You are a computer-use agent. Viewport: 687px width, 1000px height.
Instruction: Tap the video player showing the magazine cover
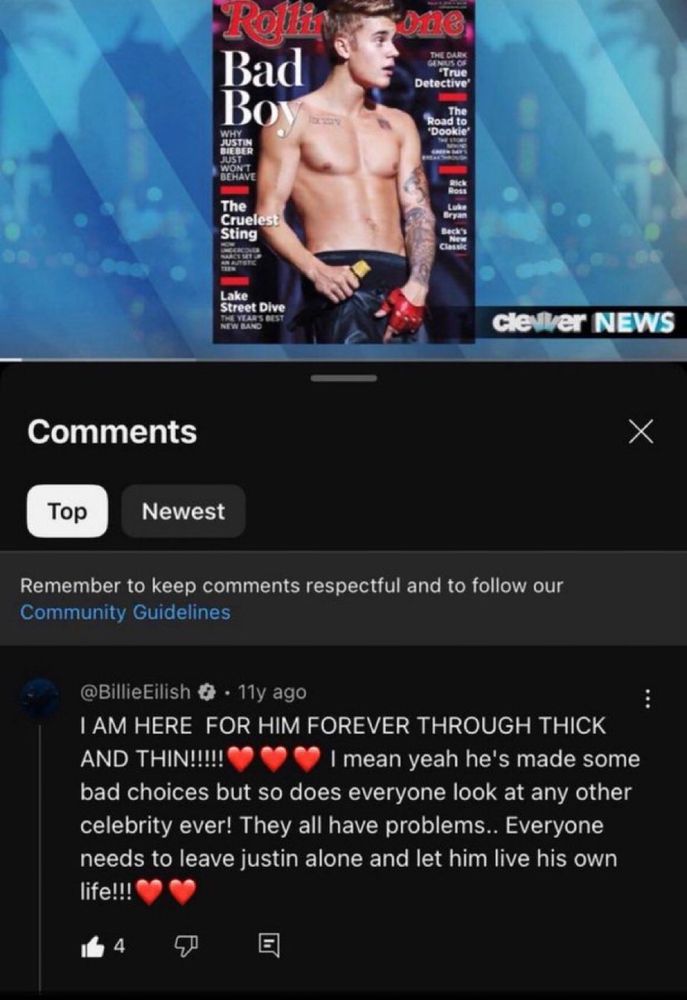pyautogui.click(x=343, y=179)
